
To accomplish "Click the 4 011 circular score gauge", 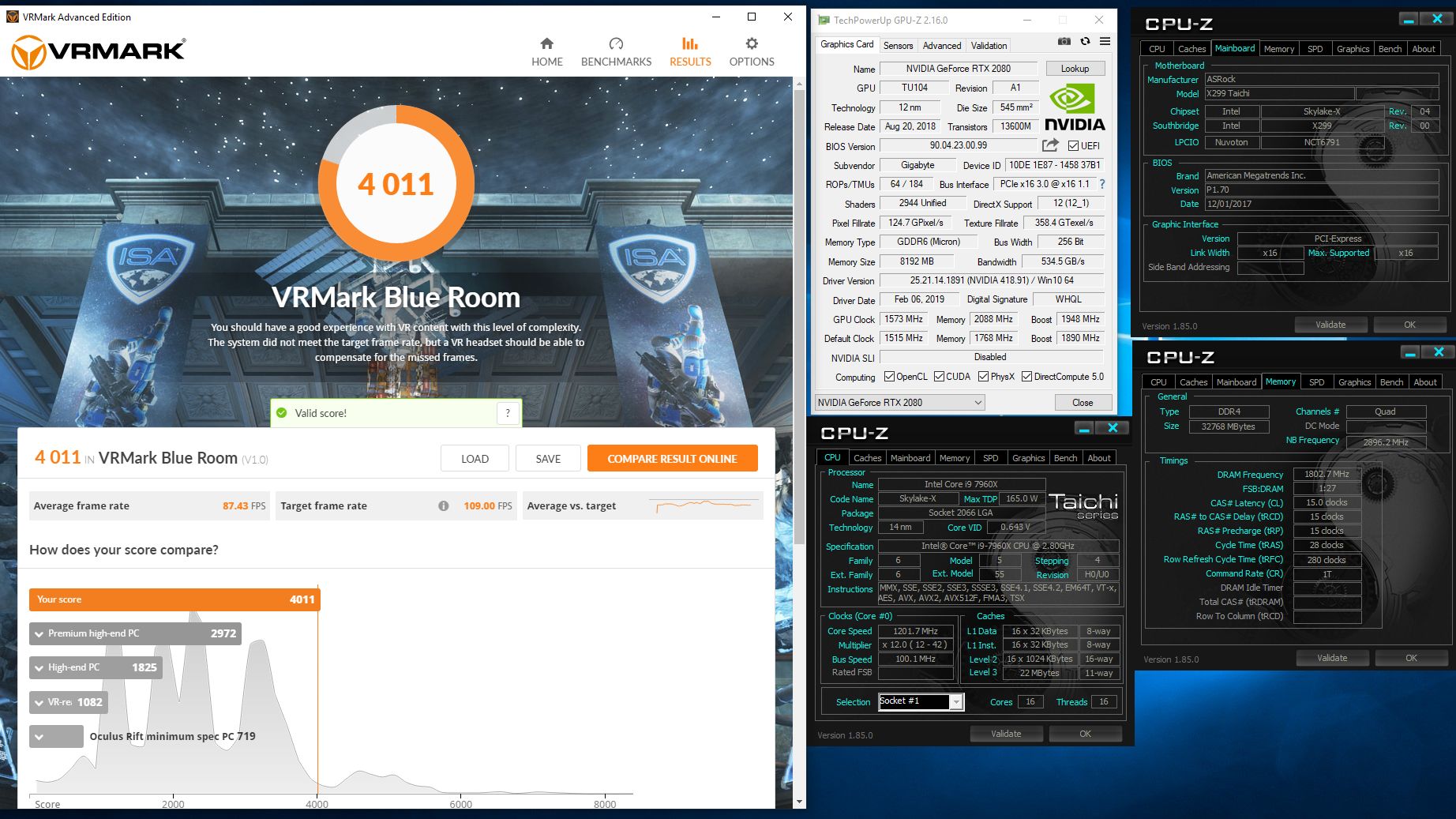I will pyautogui.click(x=396, y=184).
